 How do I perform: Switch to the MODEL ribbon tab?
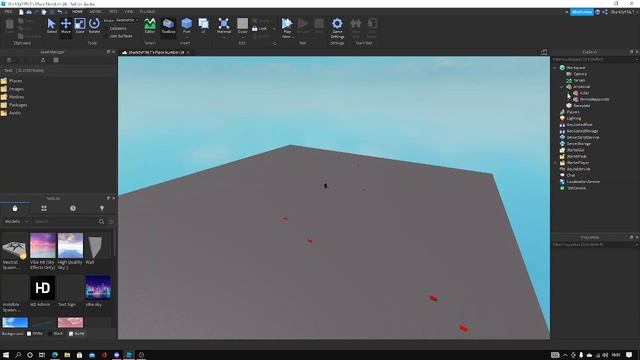coord(95,12)
